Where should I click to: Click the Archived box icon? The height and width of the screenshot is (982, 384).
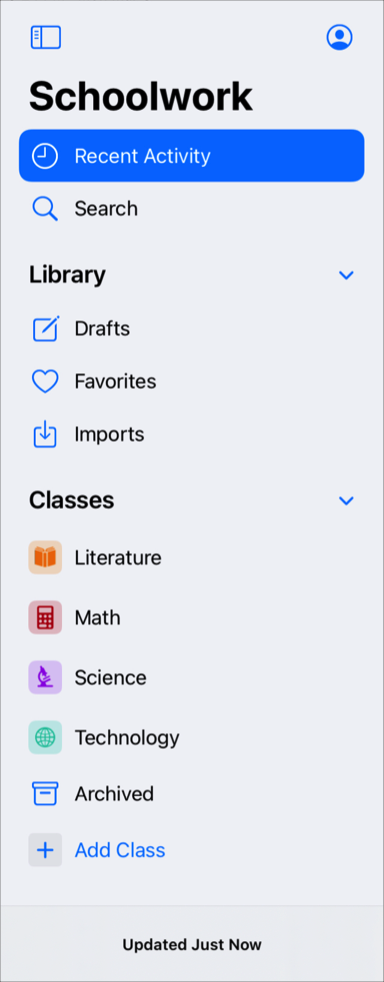45,793
